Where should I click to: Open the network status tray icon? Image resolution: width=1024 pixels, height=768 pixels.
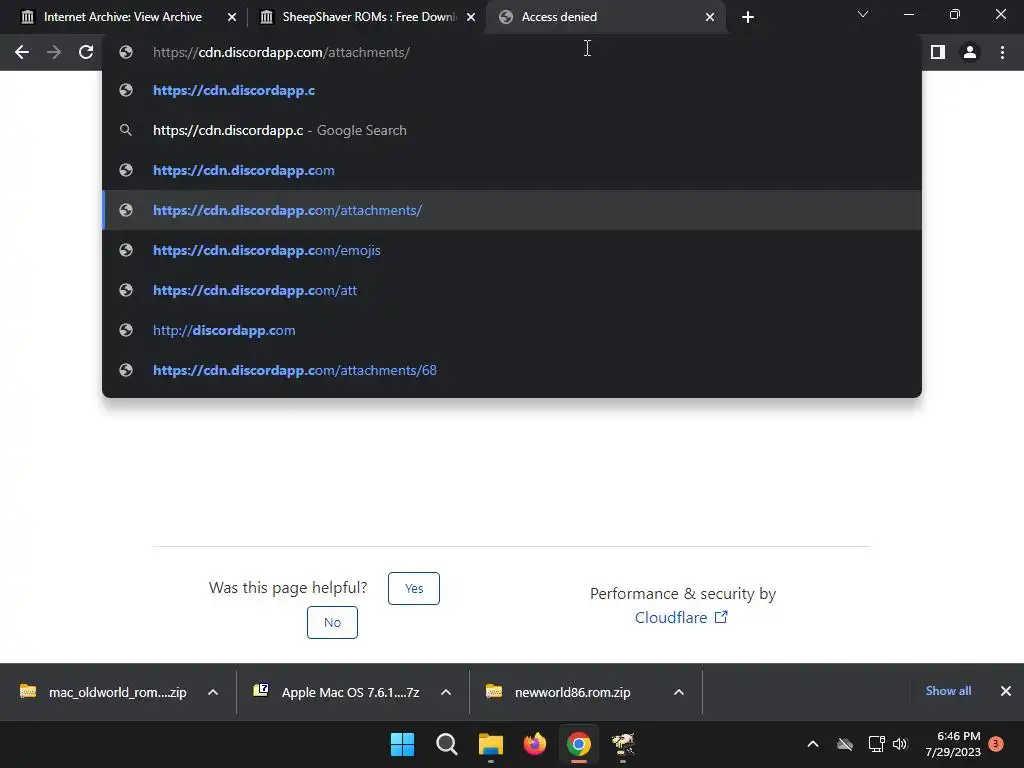point(876,744)
